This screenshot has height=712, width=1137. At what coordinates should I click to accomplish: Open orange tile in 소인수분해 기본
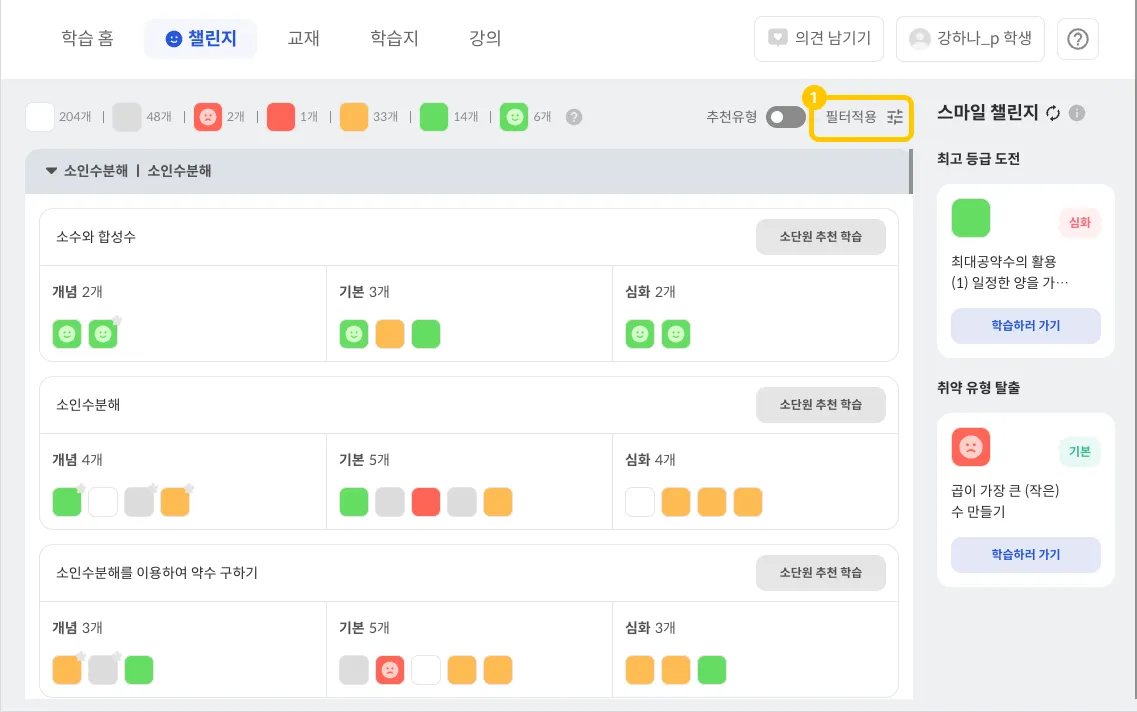point(497,502)
